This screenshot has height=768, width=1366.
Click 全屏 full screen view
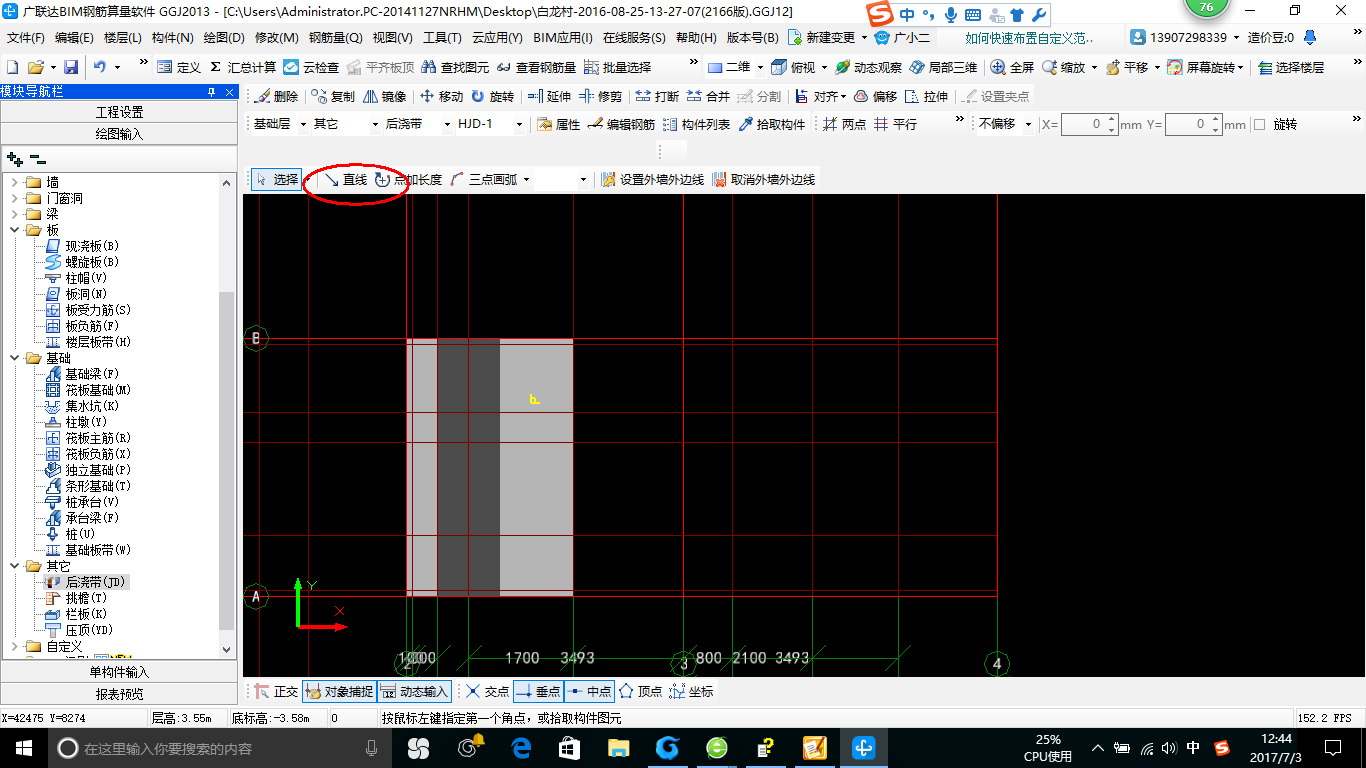(1012, 67)
